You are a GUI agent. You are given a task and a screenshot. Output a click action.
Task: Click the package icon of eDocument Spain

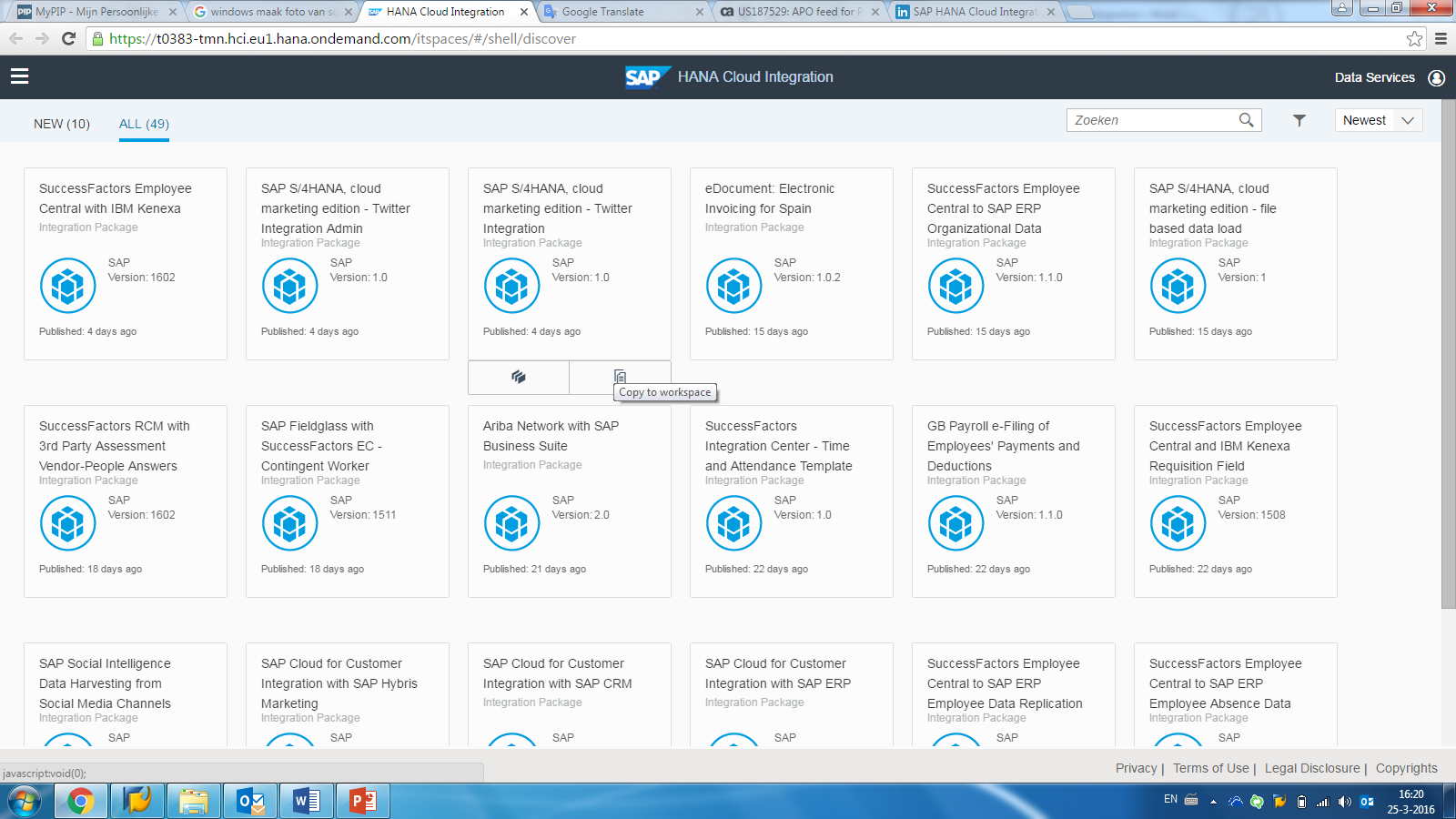(x=734, y=286)
